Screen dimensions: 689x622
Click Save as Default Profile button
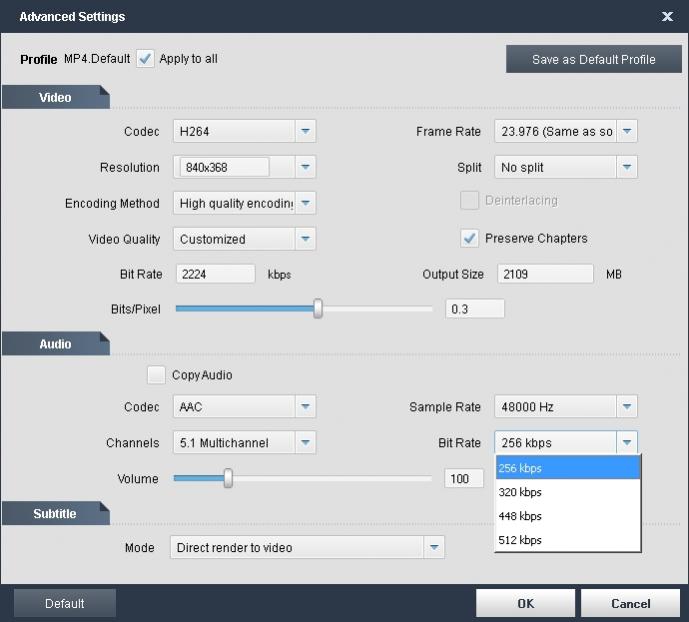pyautogui.click(x=593, y=59)
